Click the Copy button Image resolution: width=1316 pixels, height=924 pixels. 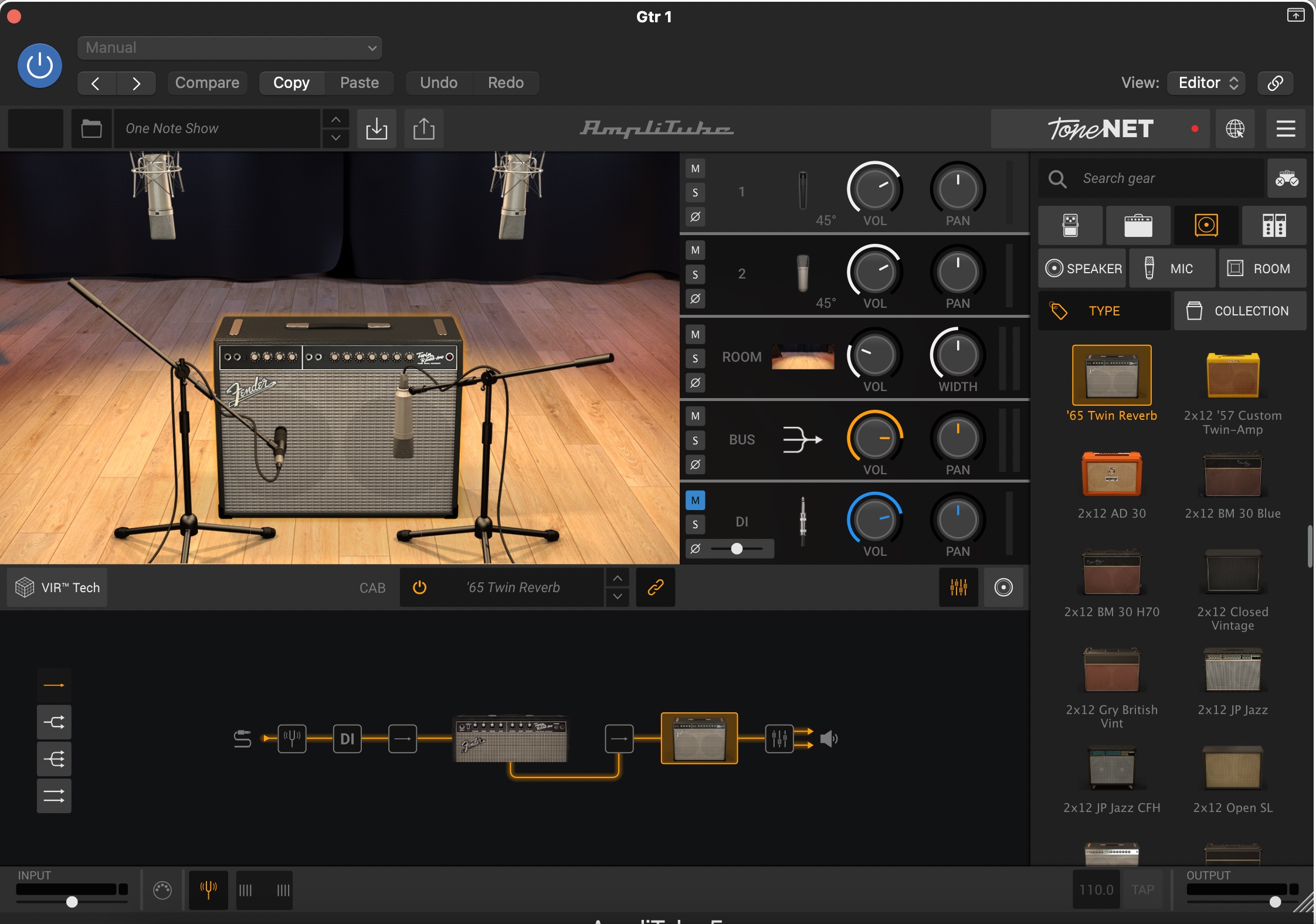(x=291, y=83)
